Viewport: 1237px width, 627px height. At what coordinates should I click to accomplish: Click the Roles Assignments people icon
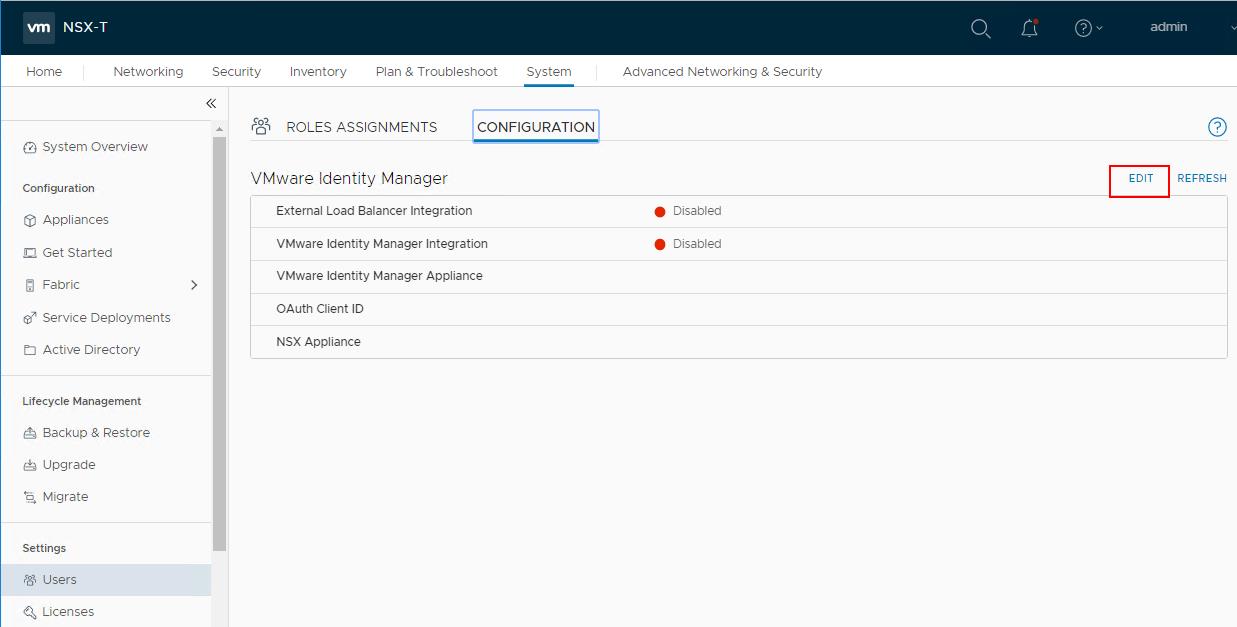click(261, 126)
